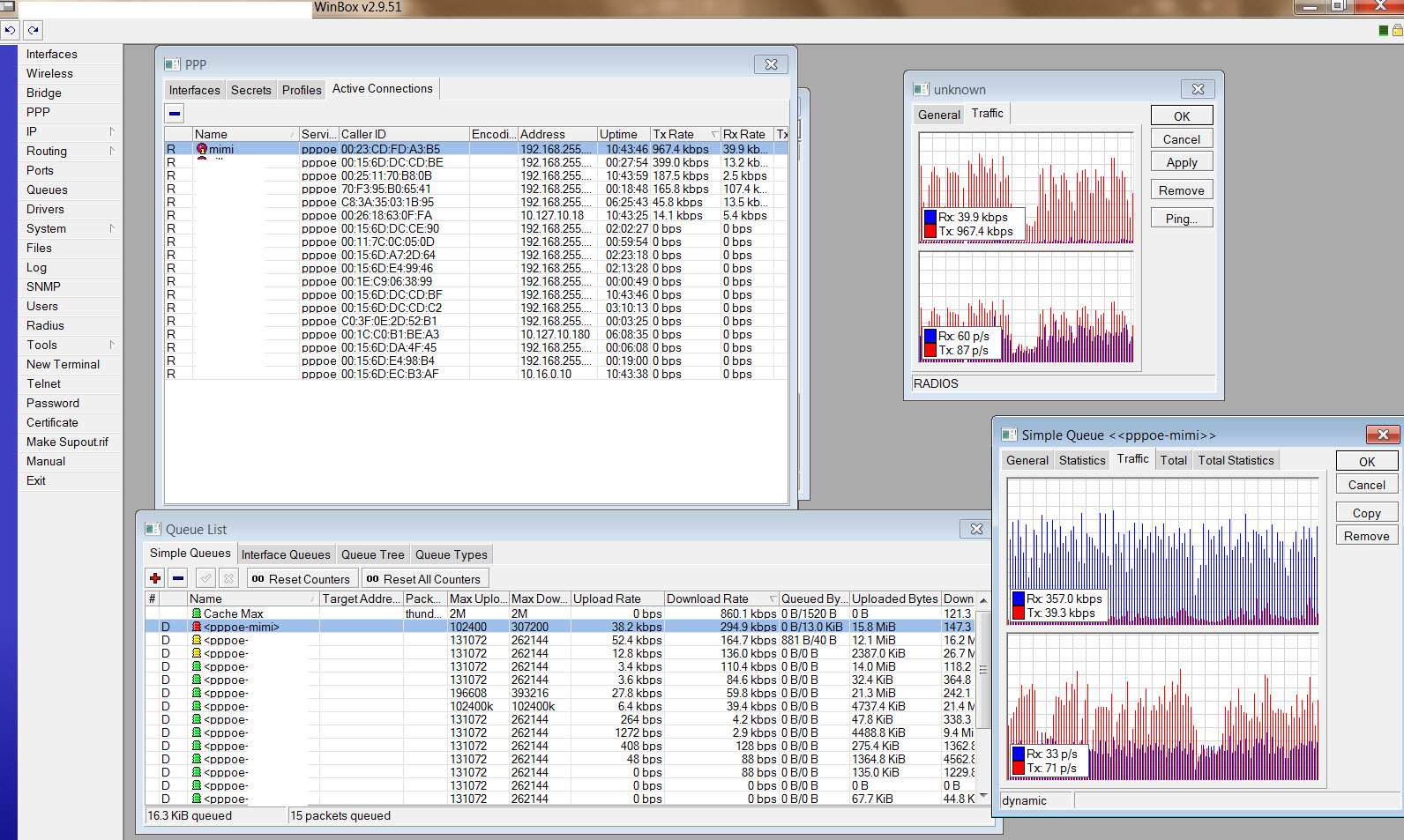
Task: Click the Queue List scrollbar down arrow
Action: [983, 797]
